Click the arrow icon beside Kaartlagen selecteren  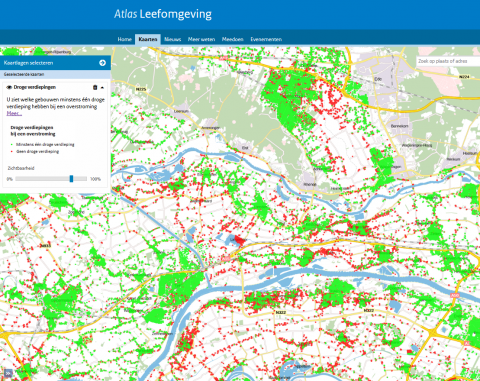coord(102,63)
